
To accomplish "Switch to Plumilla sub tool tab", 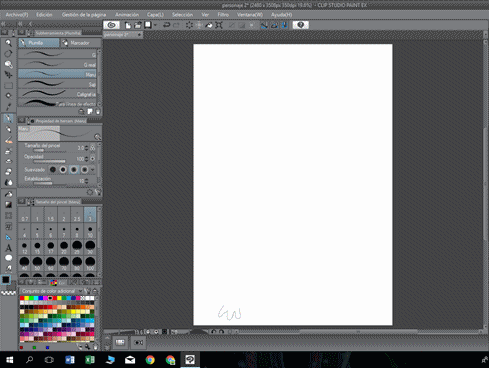I will (39, 43).
